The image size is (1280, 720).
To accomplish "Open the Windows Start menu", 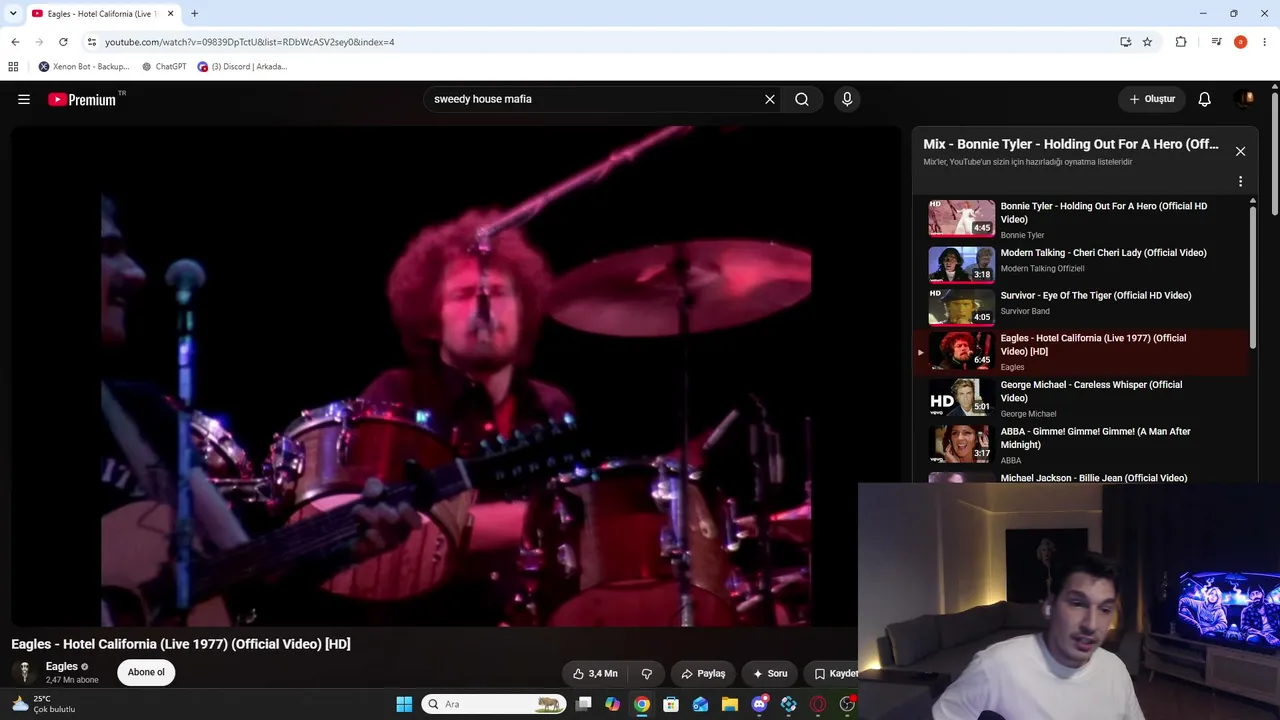I will coord(404,704).
